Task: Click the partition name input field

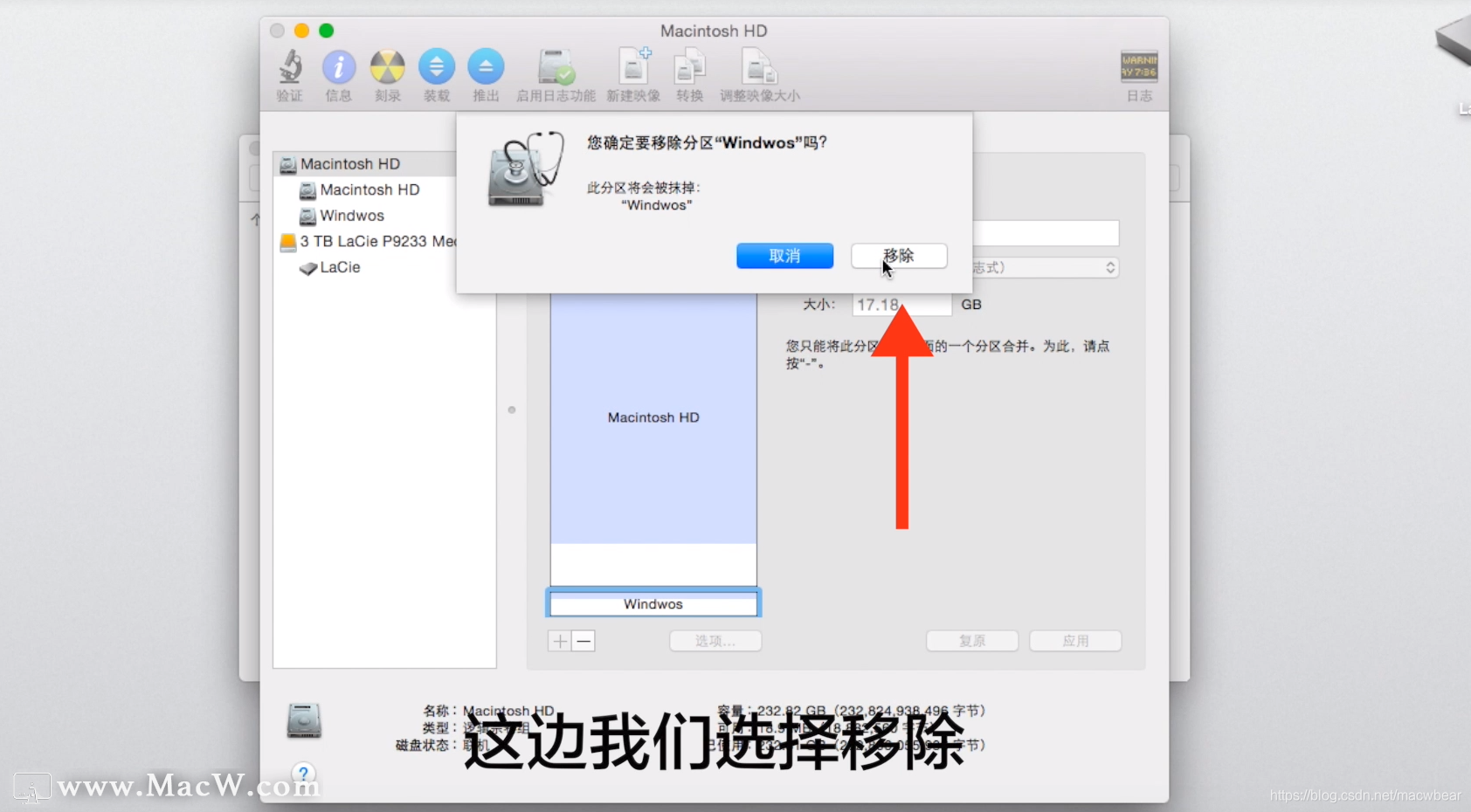Action: 1046,233
